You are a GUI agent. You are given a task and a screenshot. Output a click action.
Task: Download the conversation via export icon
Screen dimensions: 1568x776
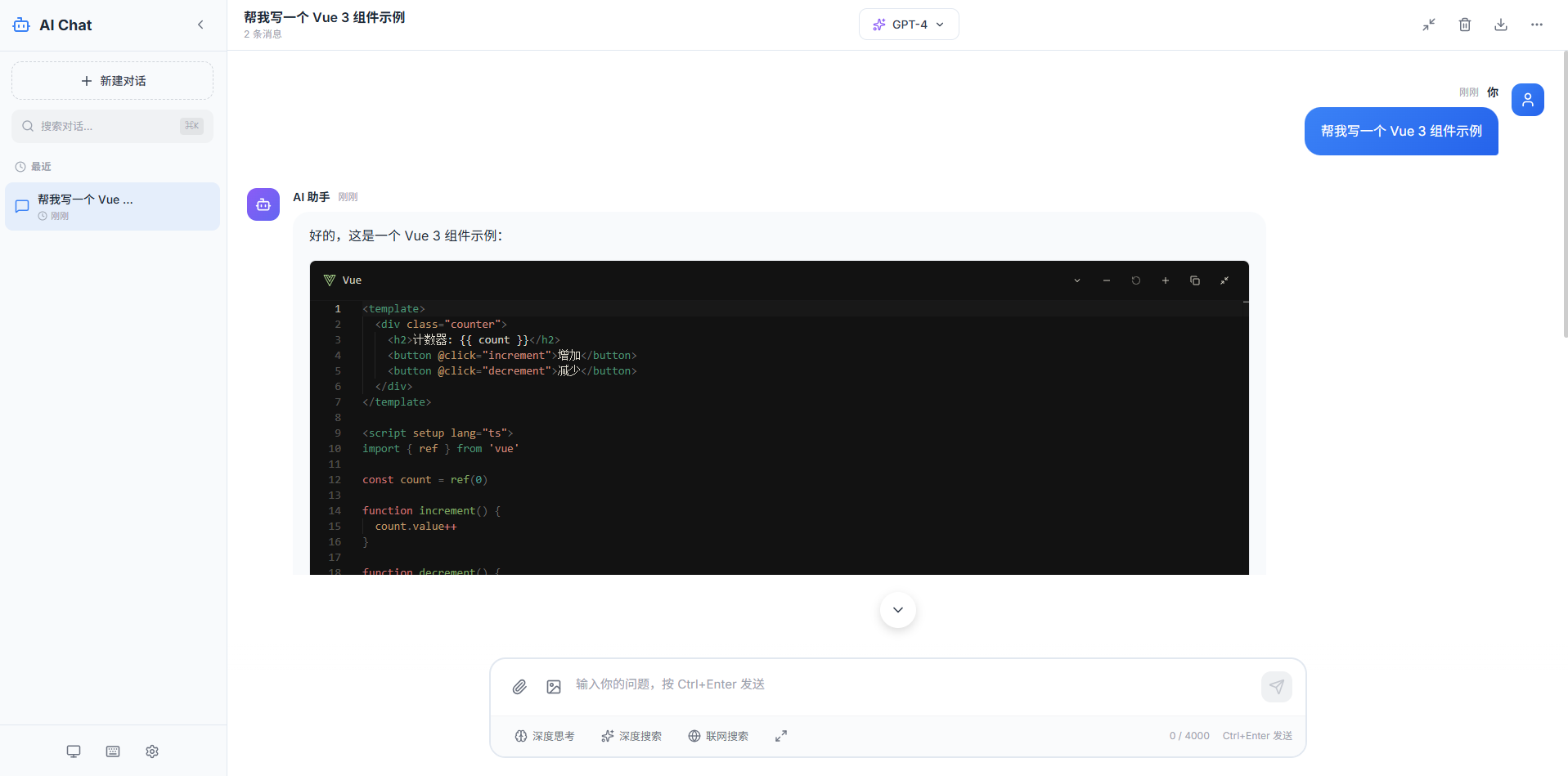(1500, 25)
